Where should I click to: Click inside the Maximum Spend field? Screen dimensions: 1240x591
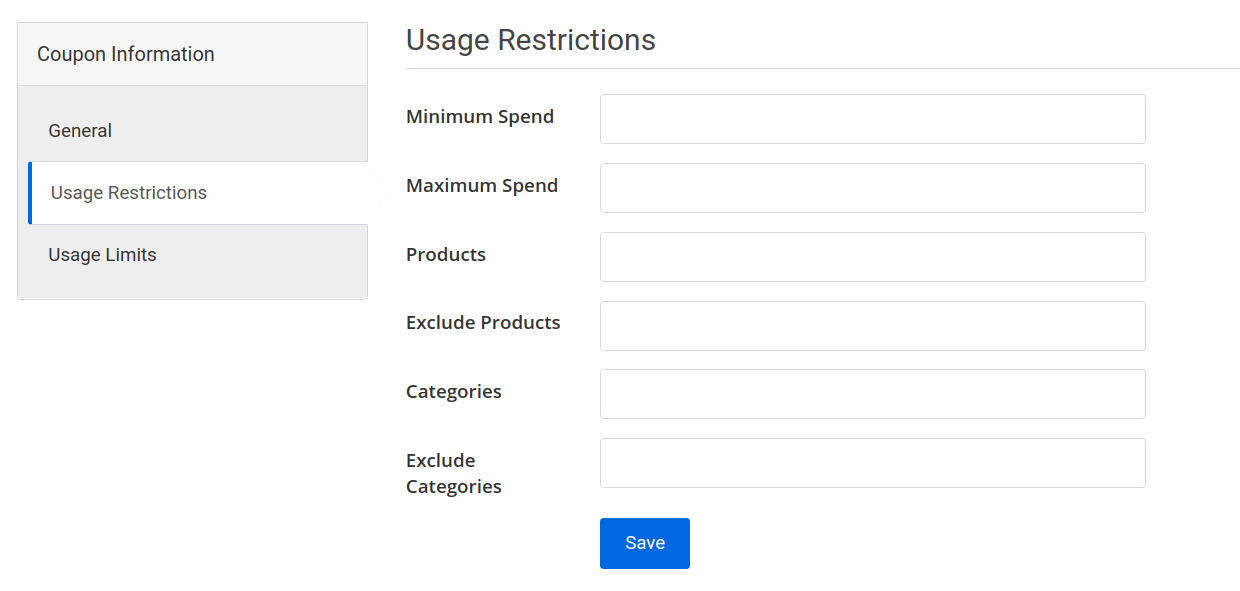click(872, 187)
